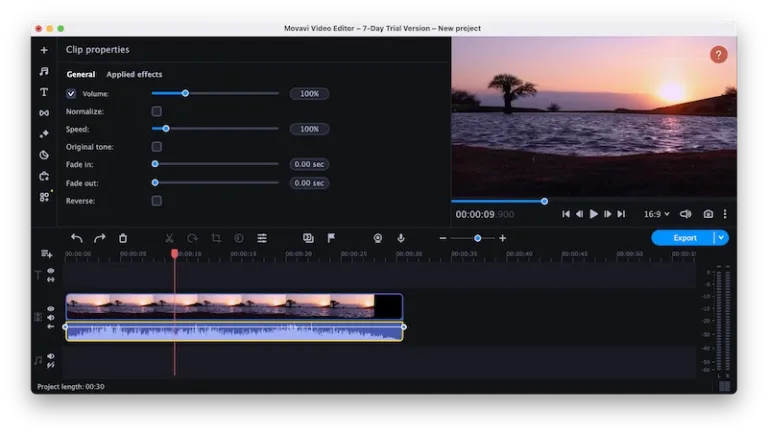Select the General tab
768x435 pixels.
pos(81,74)
